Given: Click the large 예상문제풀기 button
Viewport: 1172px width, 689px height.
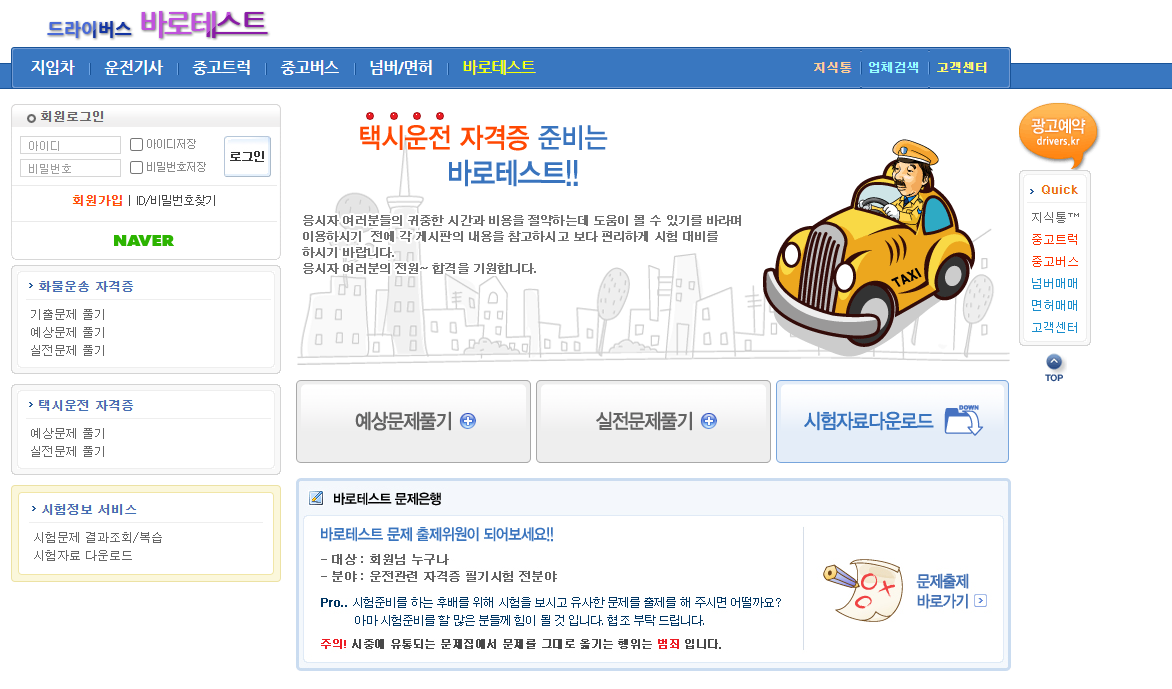Looking at the screenshot, I should [x=413, y=421].
